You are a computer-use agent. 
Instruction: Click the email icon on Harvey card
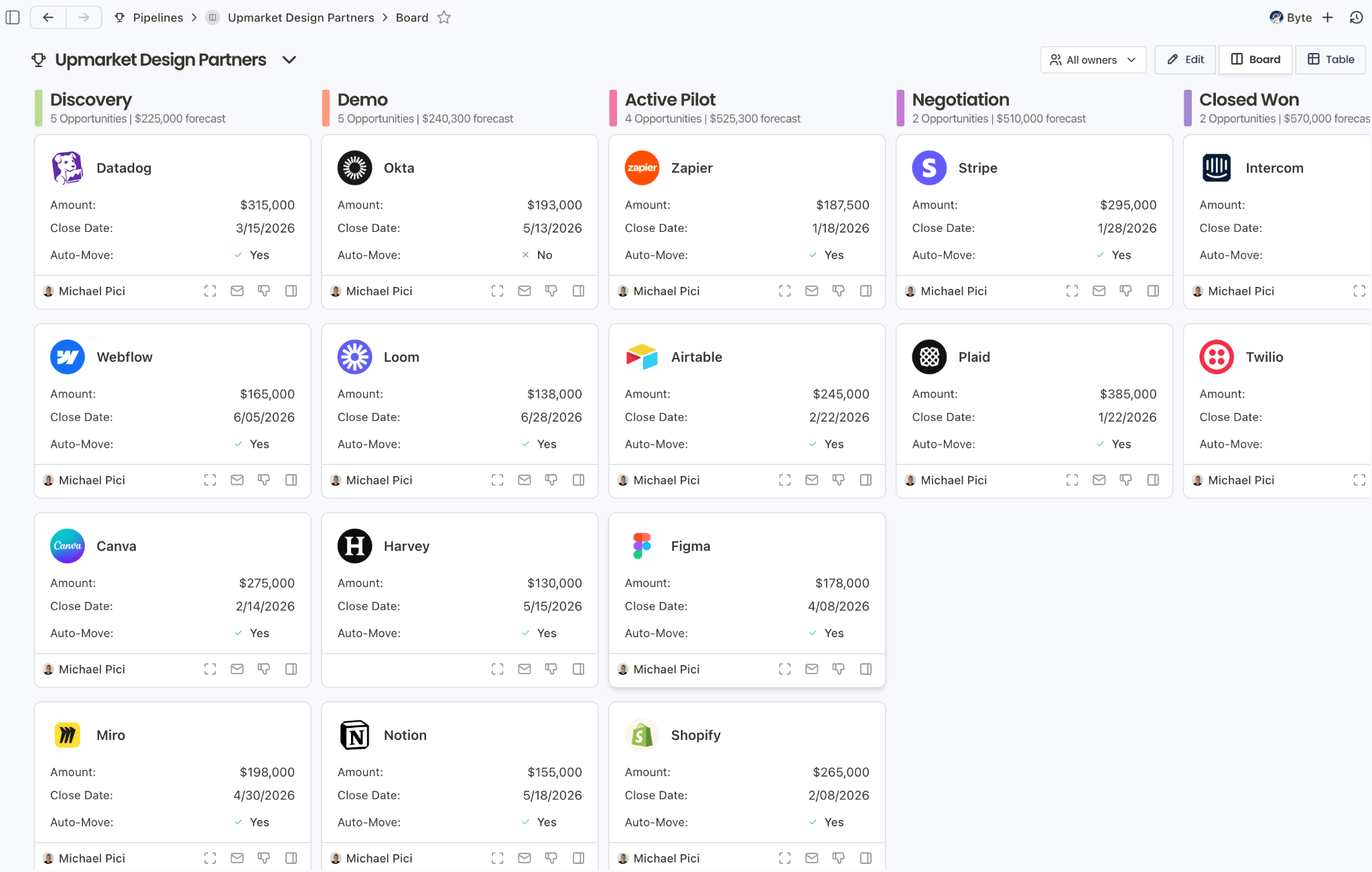pos(525,669)
